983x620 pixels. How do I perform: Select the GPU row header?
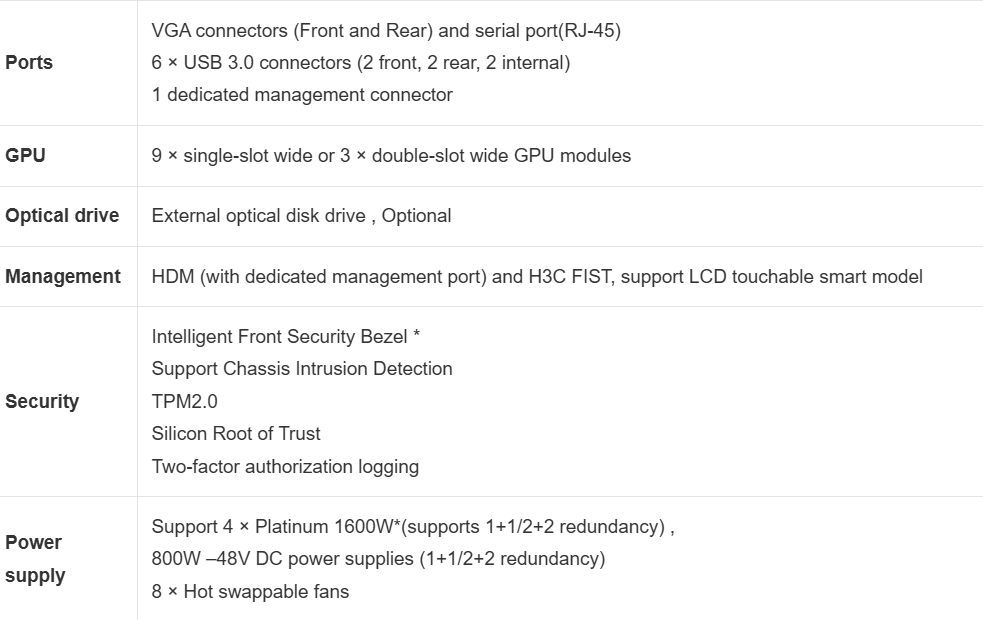coord(25,155)
